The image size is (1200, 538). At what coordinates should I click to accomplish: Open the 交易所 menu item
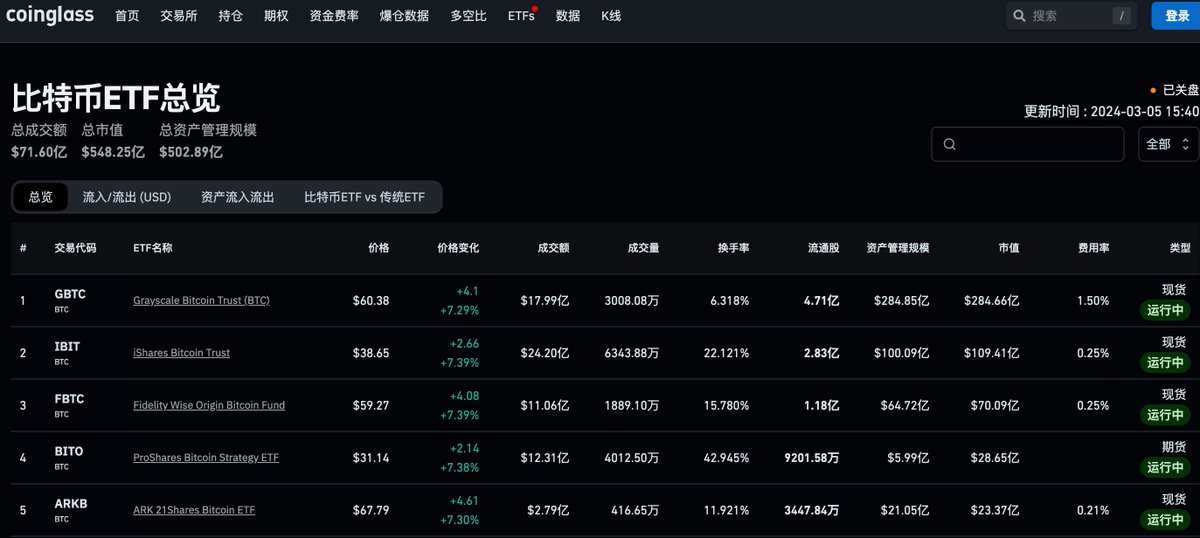click(x=179, y=16)
